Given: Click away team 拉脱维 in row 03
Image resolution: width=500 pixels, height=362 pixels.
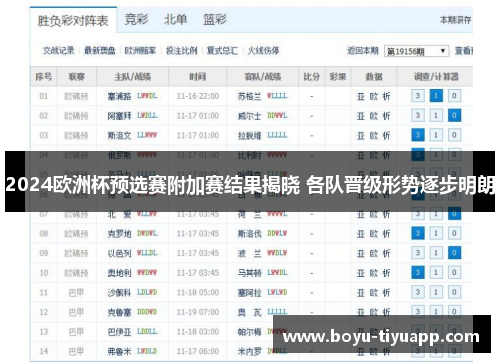Looking at the screenshot, I should (249, 136).
